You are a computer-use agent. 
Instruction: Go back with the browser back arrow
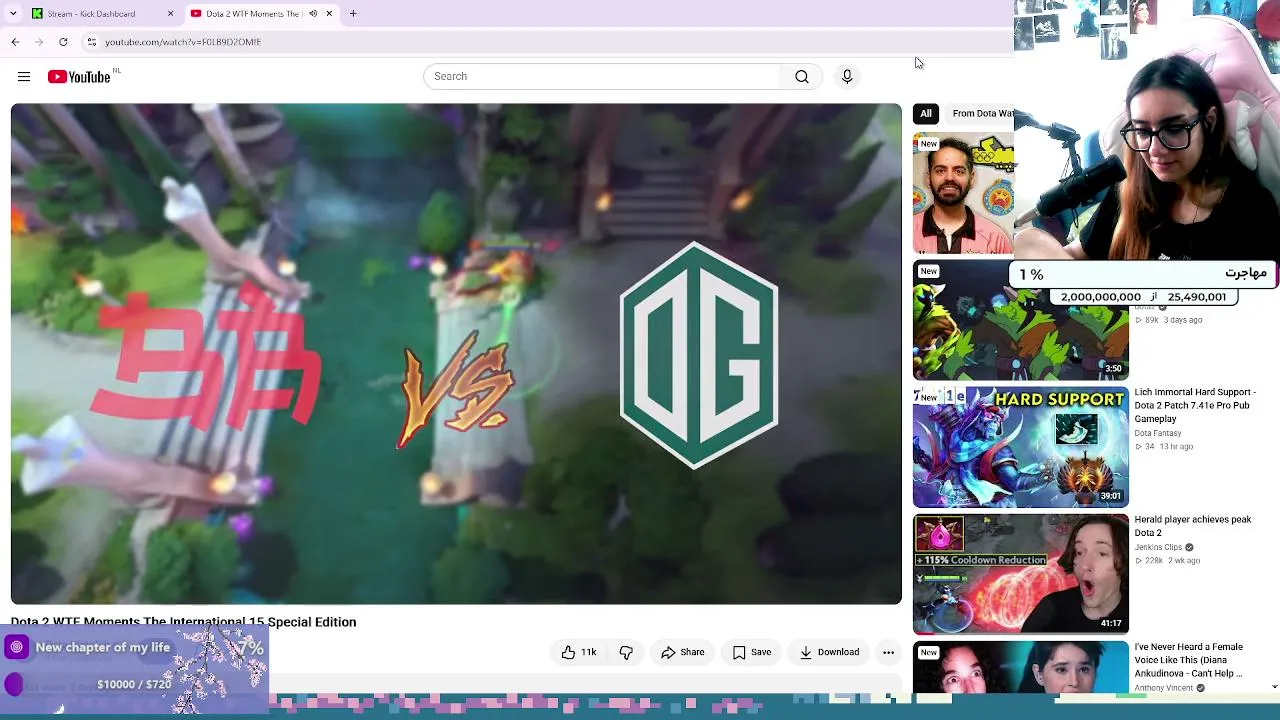coord(15,42)
